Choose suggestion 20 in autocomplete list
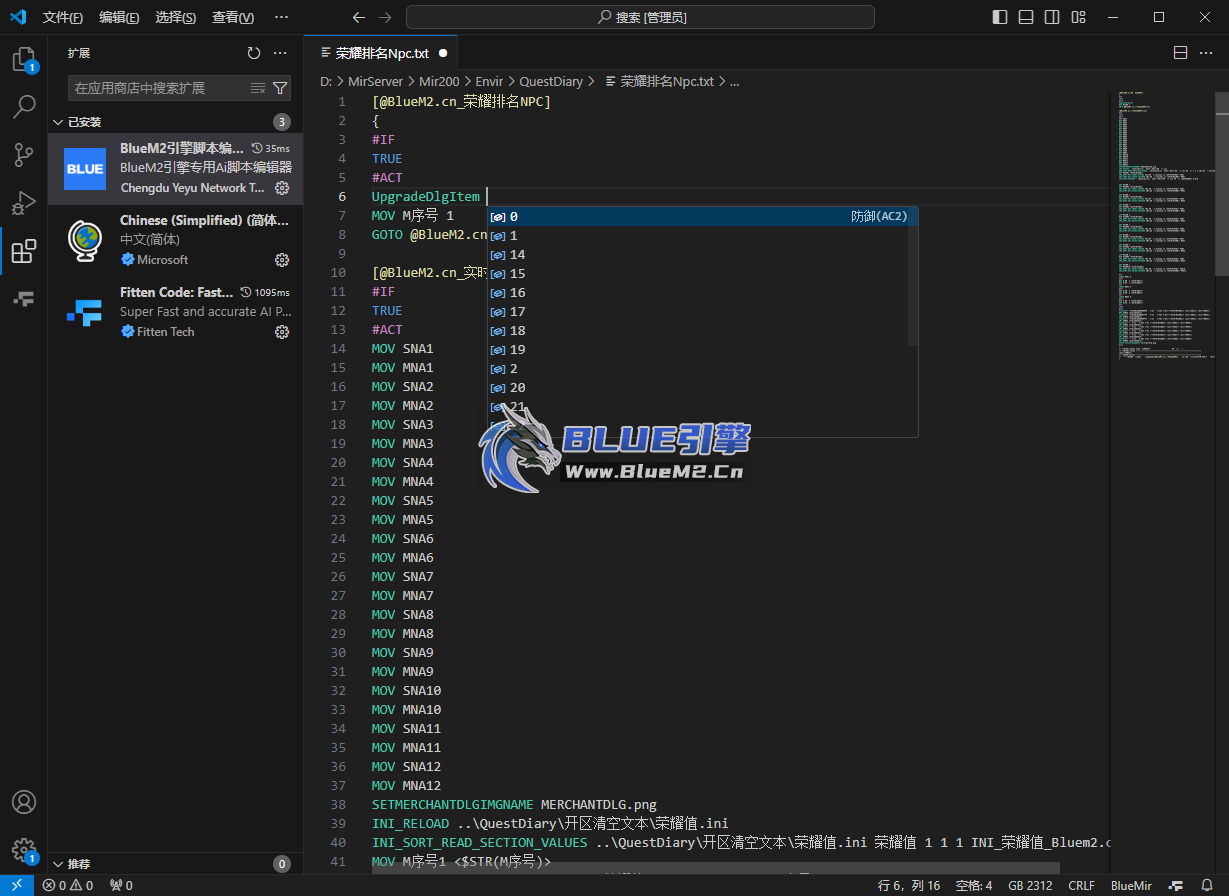The image size is (1229, 896). pyautogui.click(x=702, y=387)
